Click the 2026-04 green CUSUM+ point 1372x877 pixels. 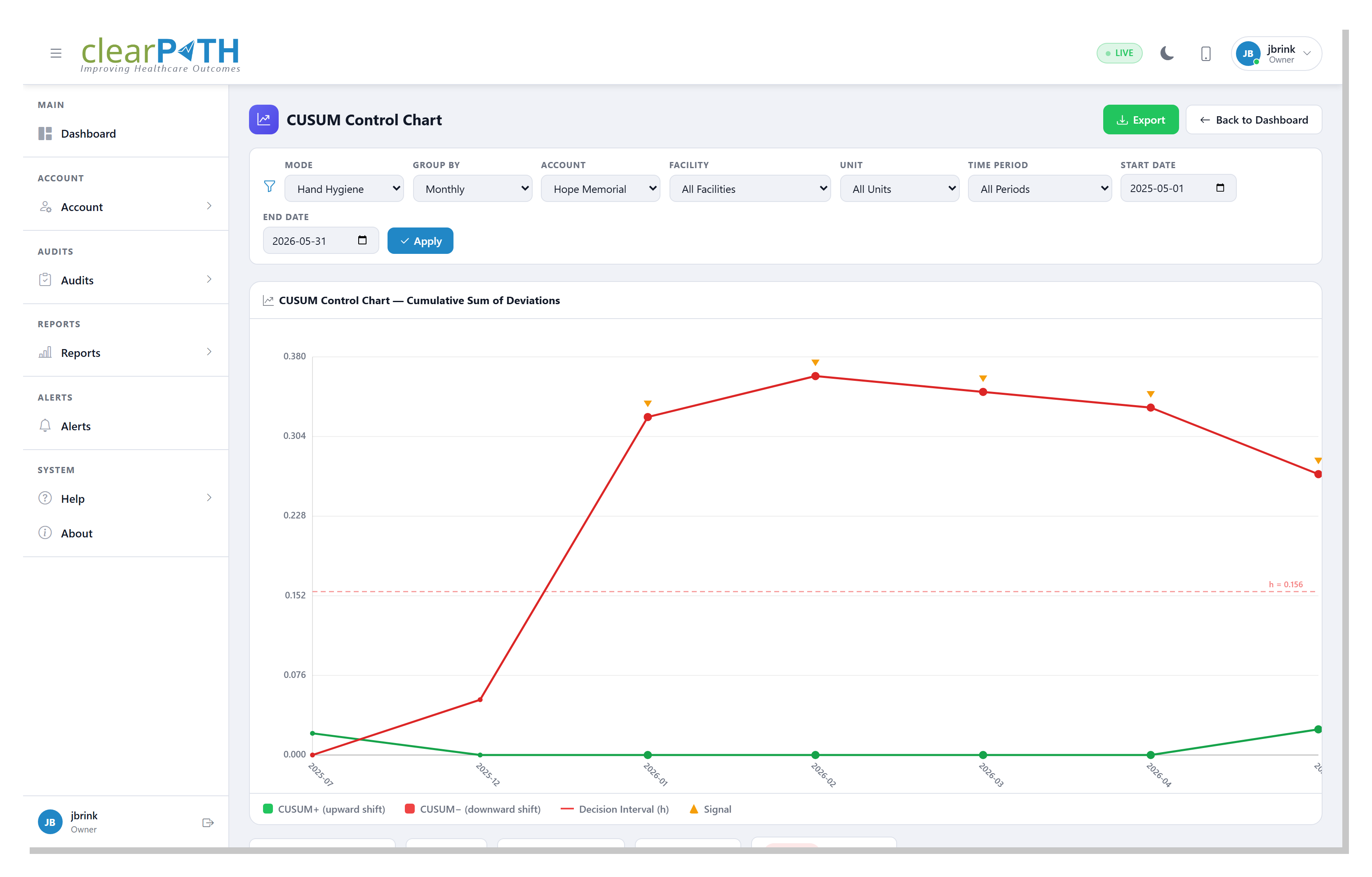1150,755
